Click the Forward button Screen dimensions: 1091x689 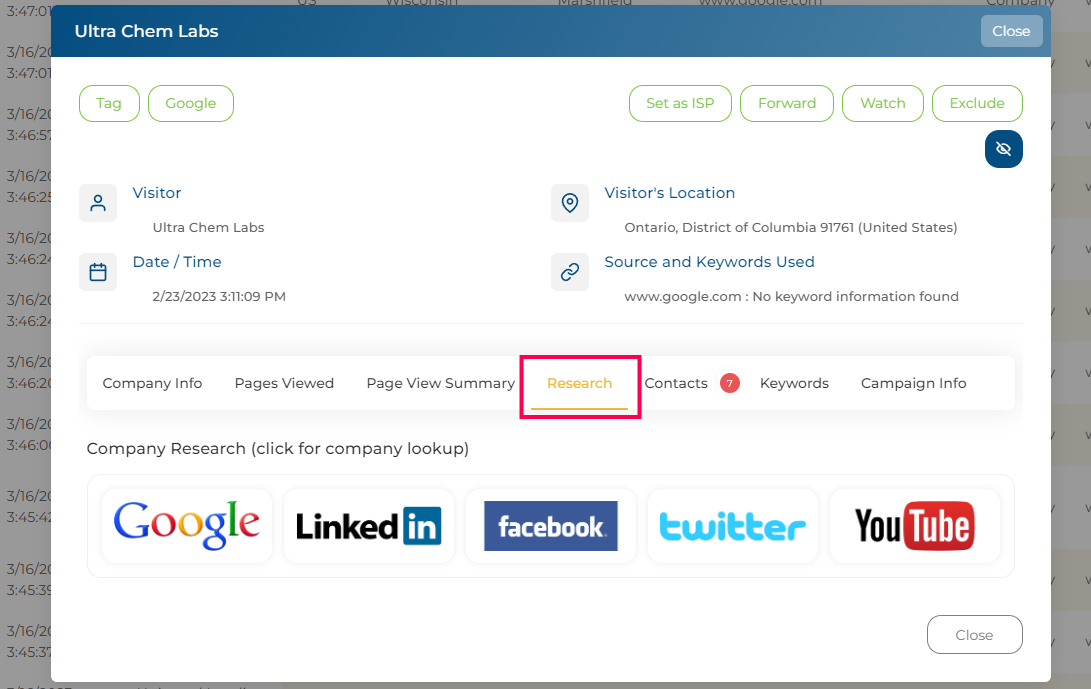pyautogui.click(x=787, y=104)
